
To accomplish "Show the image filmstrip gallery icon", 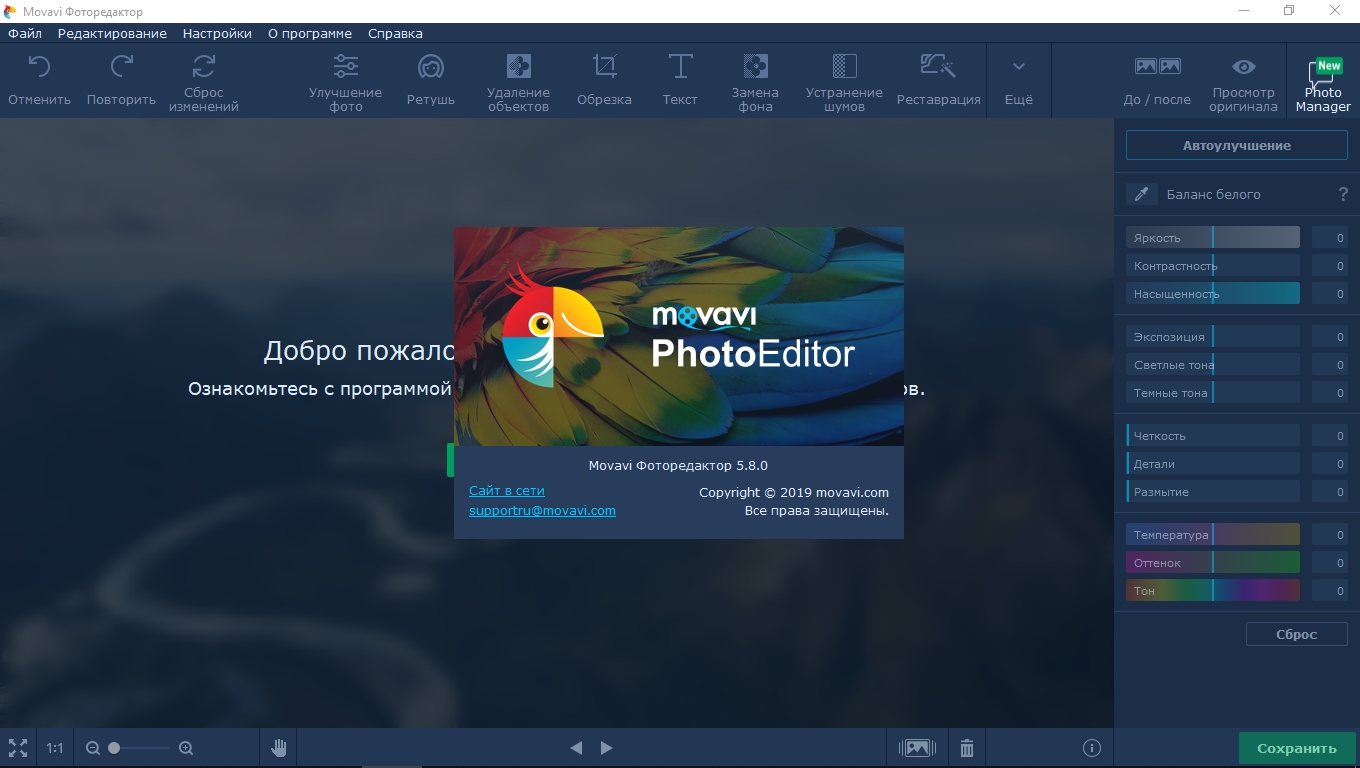I will click(917, 748).
